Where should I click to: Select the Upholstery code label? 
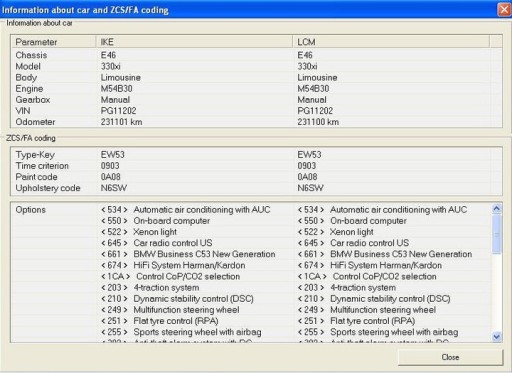[x=48, y=188]
